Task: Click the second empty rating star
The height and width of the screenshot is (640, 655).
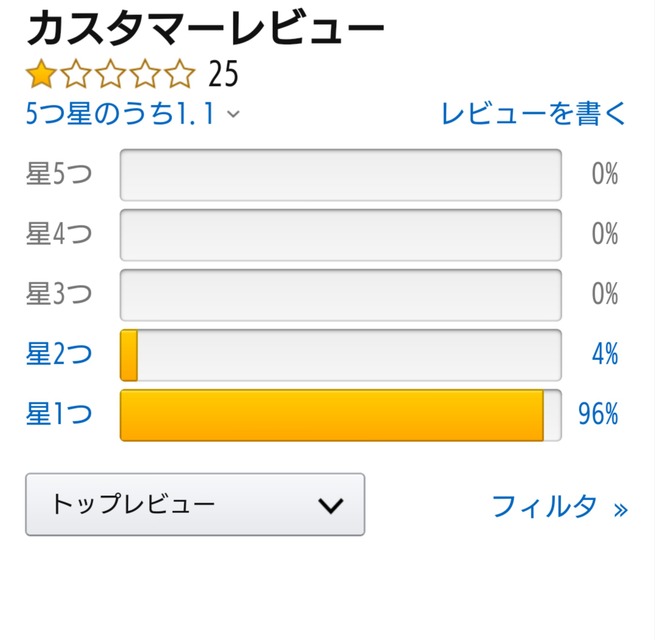Action: [76, 74]
